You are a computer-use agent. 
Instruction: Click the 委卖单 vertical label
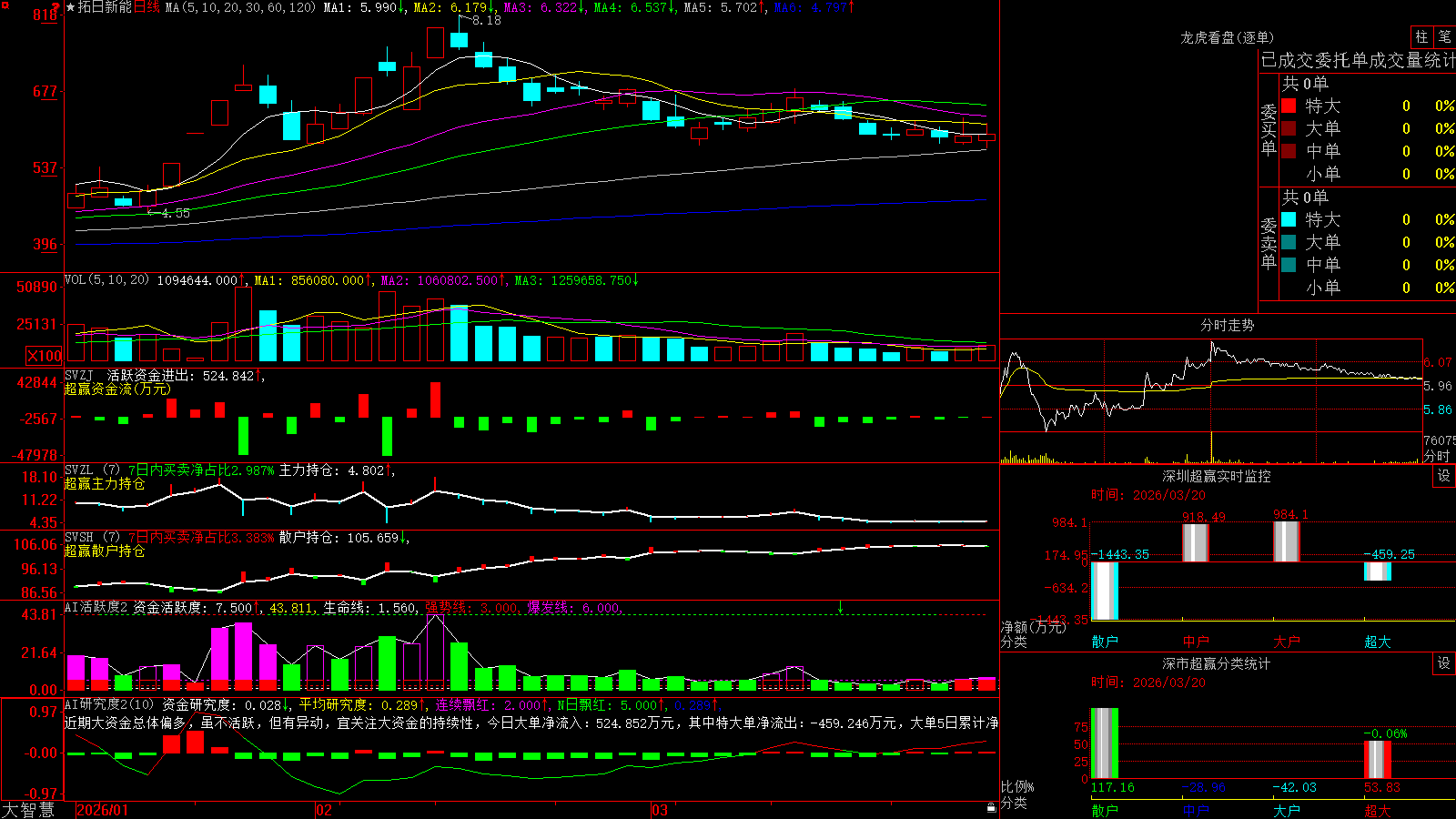point(1269,243)
